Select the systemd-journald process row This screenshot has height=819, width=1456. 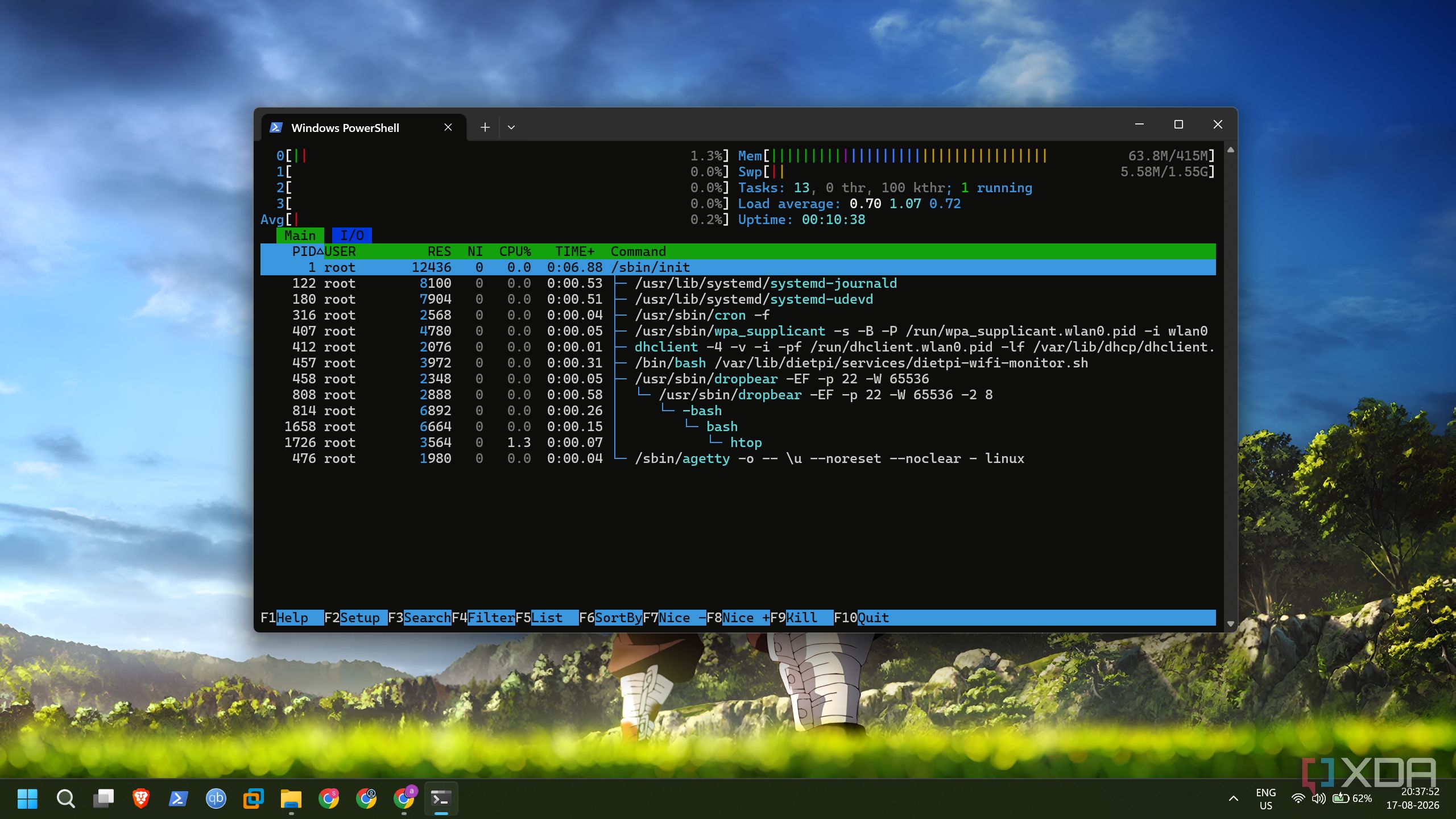pyautogui.click(x=738, y=283)
